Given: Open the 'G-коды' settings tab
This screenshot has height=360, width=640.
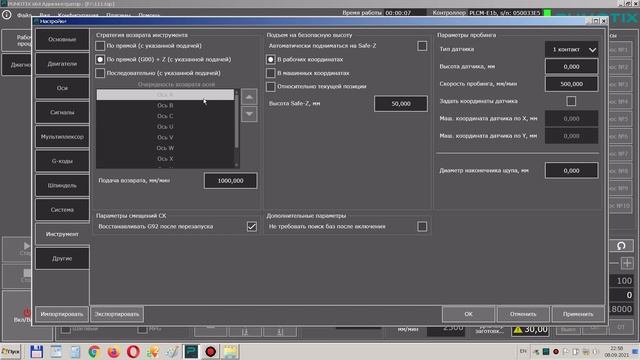Looking at the screenshot, I should [62, 161].
